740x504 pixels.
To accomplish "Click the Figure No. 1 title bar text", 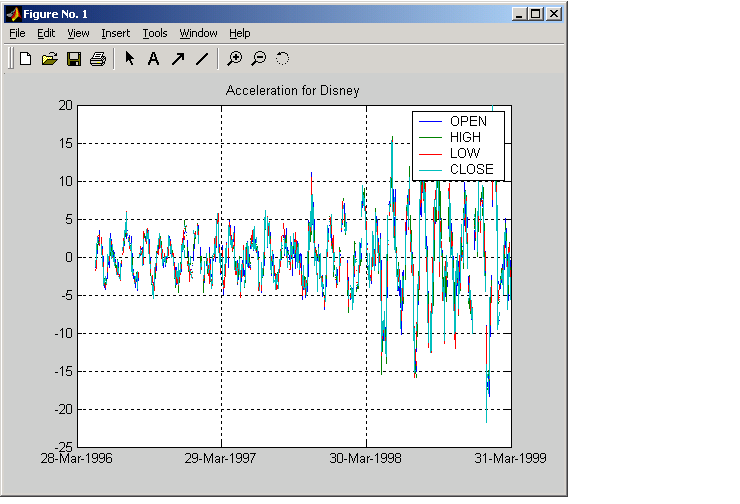I will [x=56, y=14].
